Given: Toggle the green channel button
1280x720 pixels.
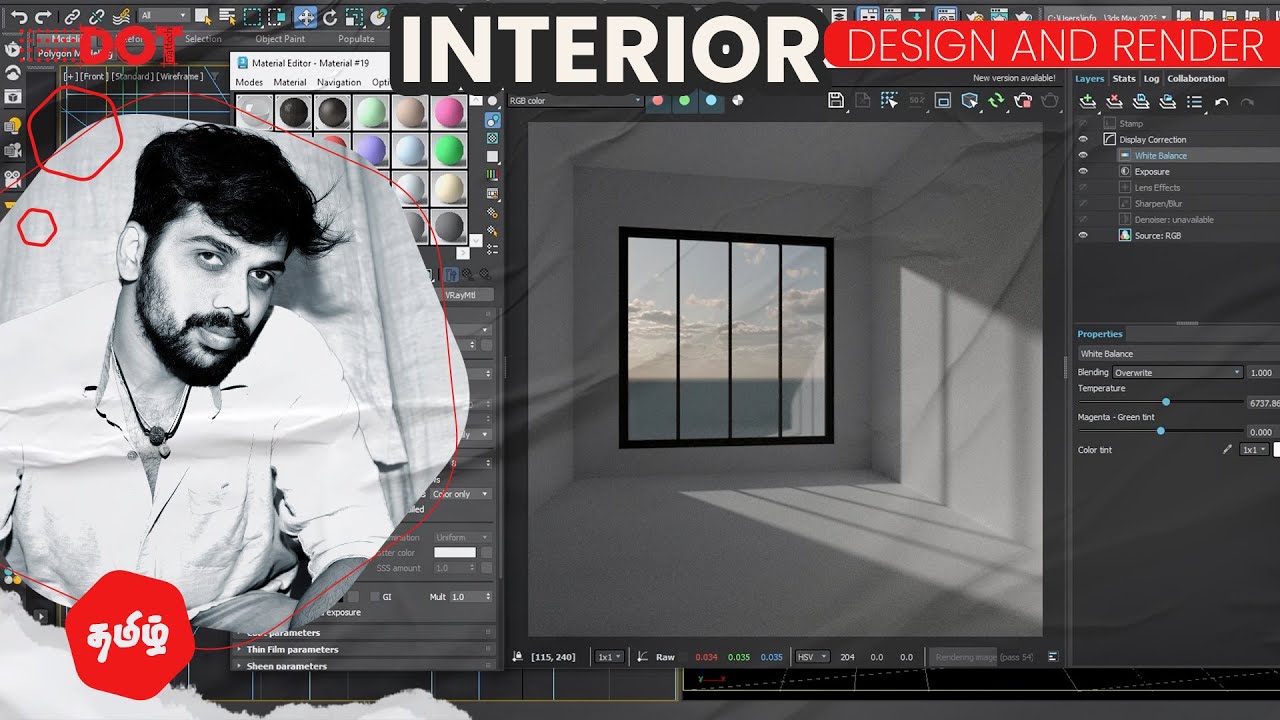Looking at the screenshot, I should click(x=684, y=100).
